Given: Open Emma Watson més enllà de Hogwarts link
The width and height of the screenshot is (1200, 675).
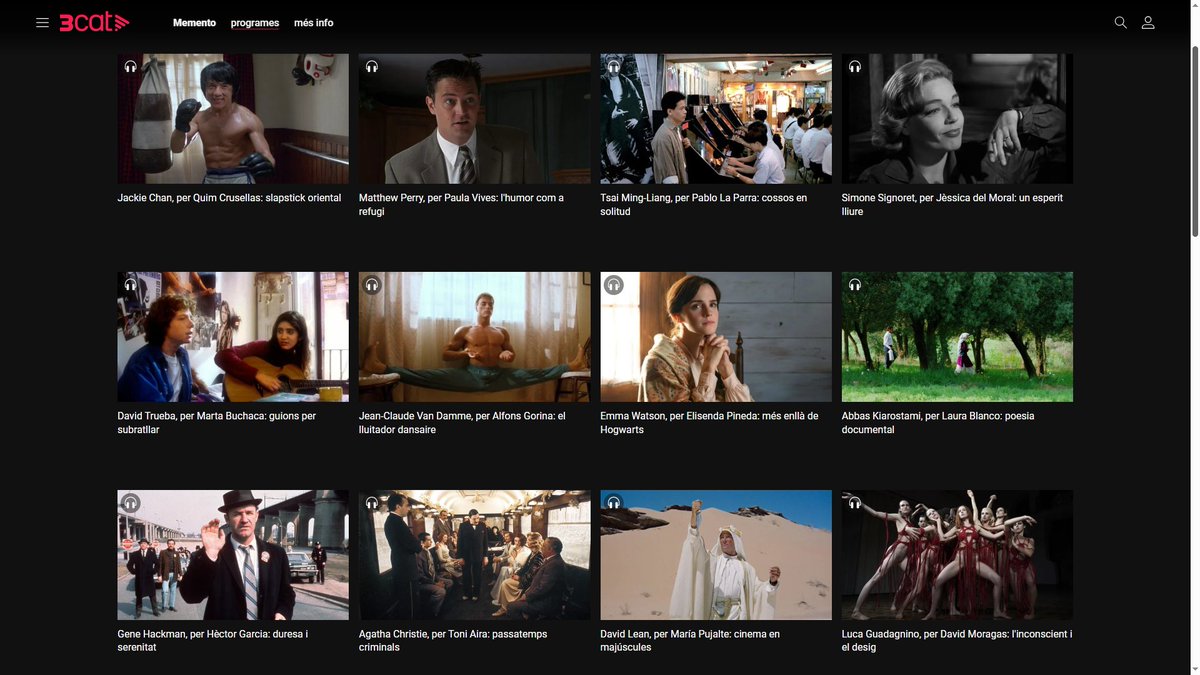Looking at the screenshot, I should click(709, 423).
